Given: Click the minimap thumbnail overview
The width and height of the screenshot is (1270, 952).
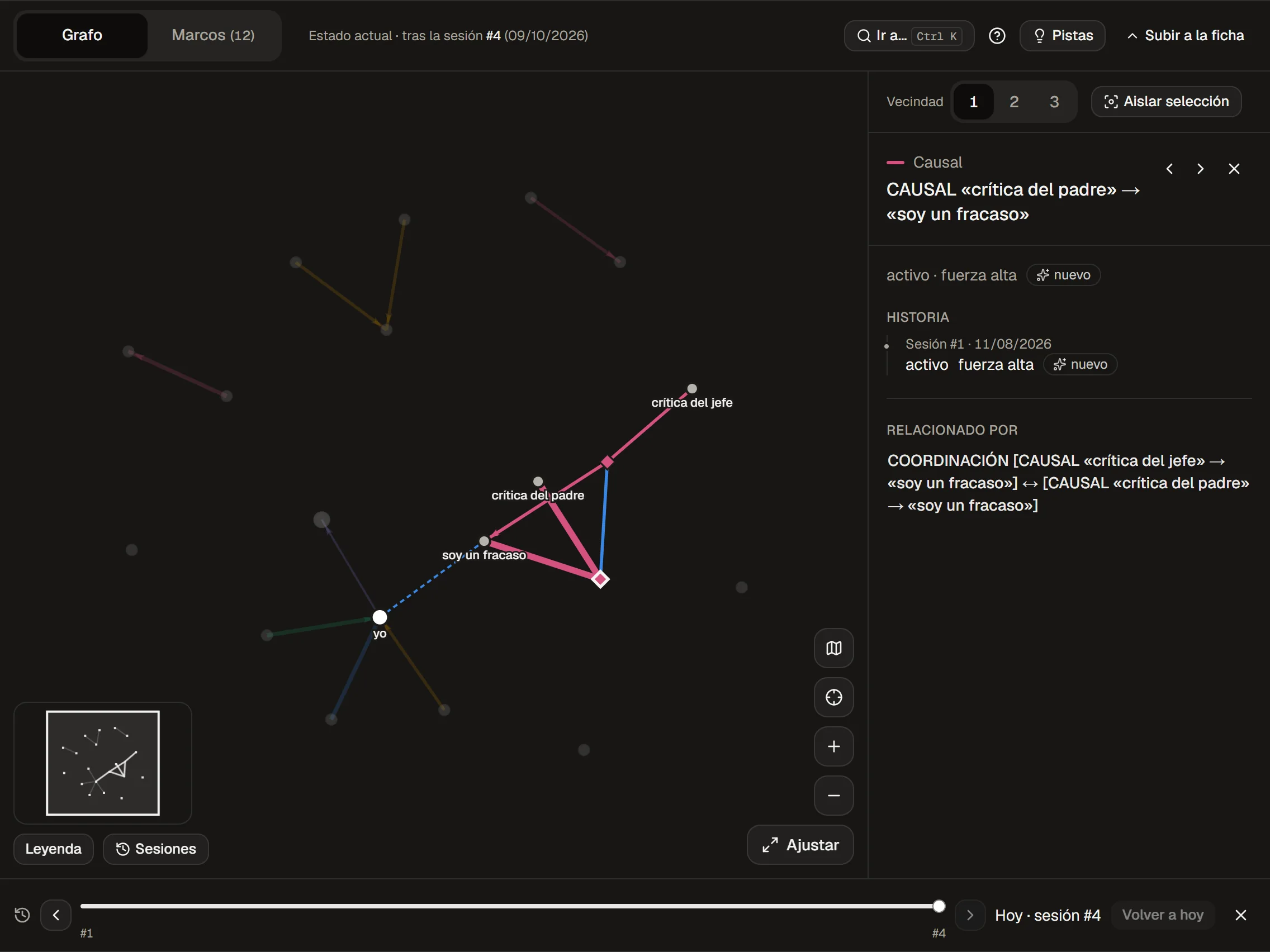Looking at the screenshot, I should click(x=103, y=763).
